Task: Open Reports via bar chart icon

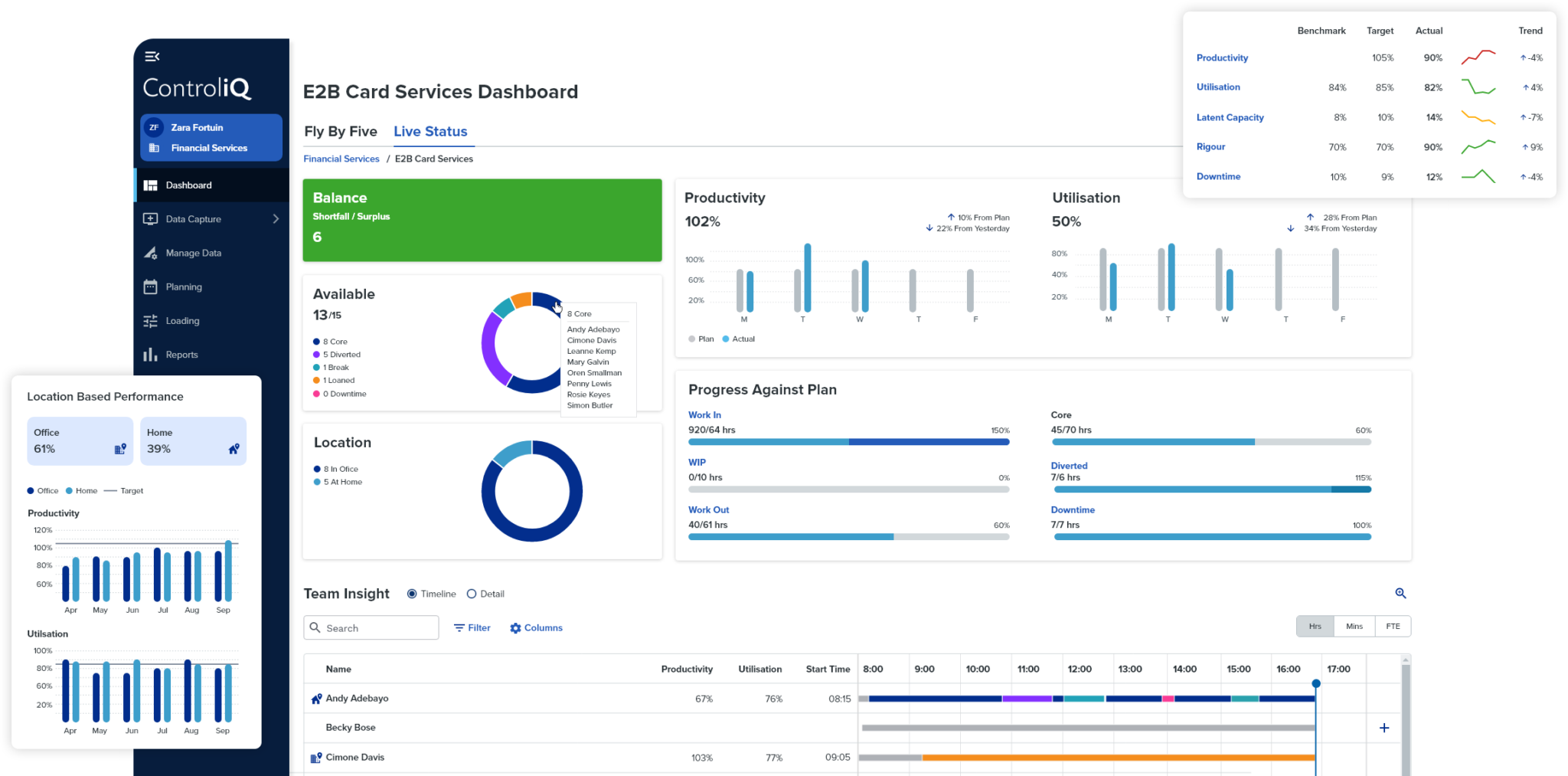Action: click(150, 355)
